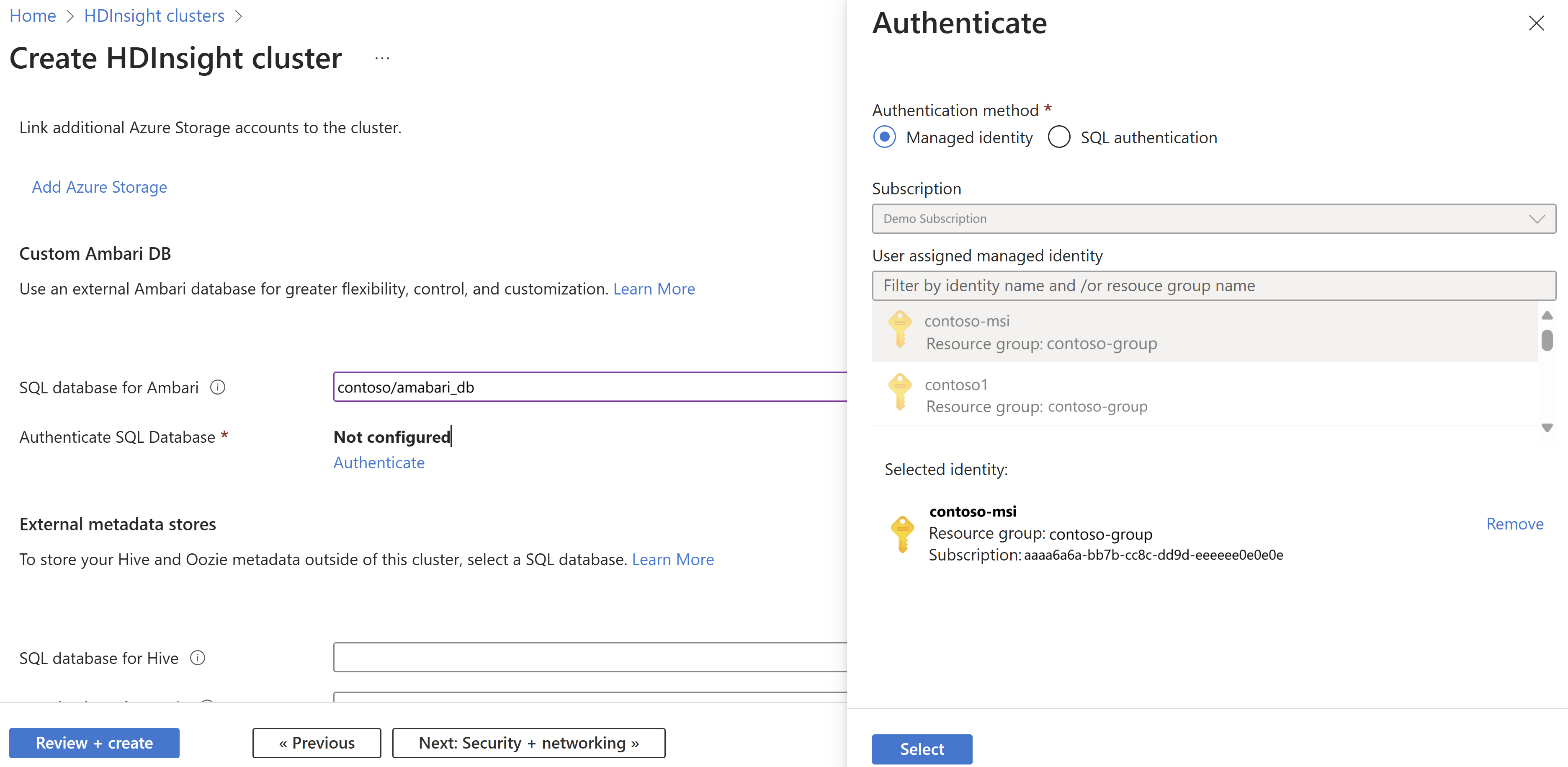The image size is (1568, 767).
Task: Click key icon of contoso-msi list item
Action: 900,330
